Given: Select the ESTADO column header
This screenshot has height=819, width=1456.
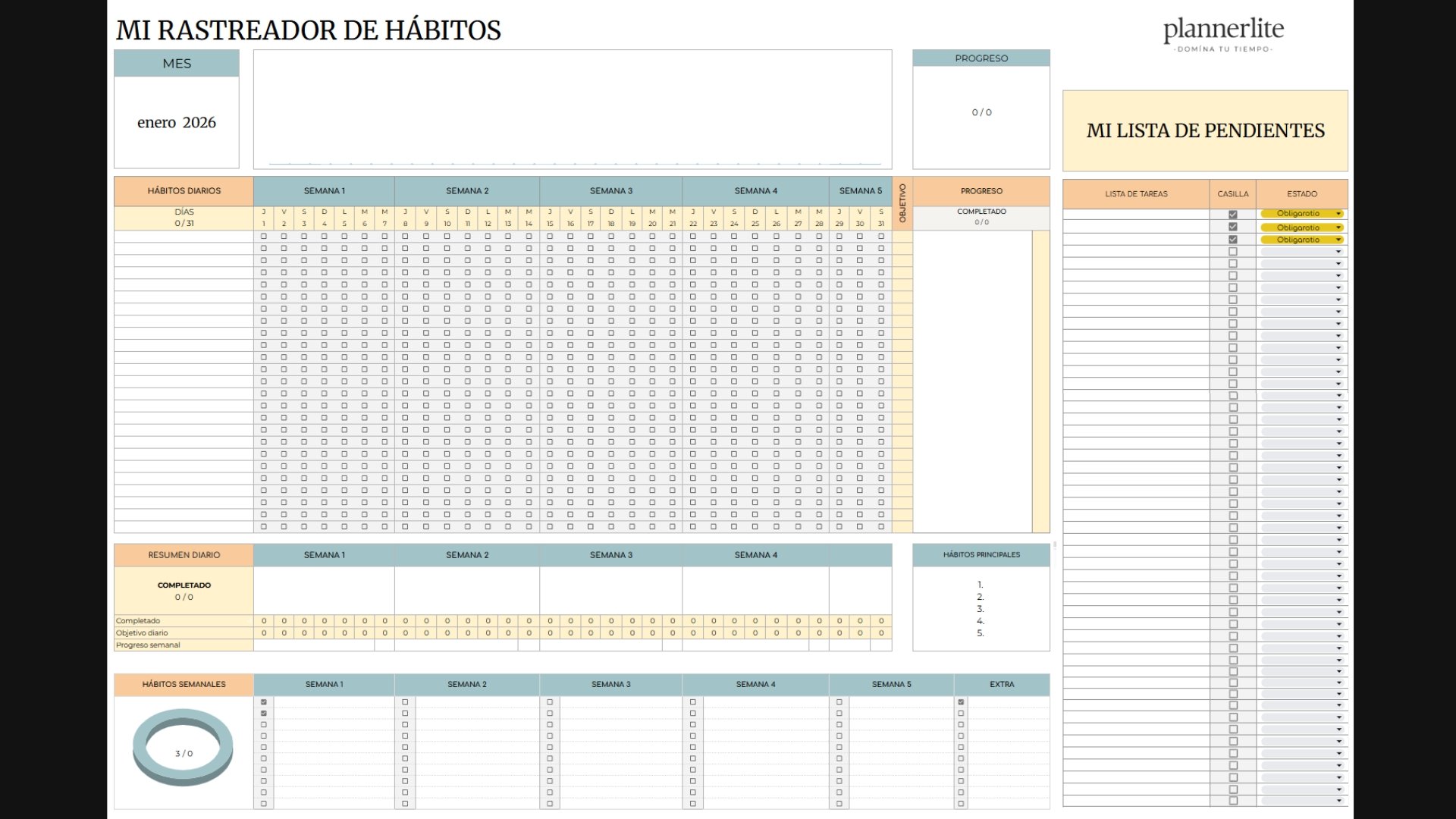Looking at the screenshot, I should coord(1301,194).
